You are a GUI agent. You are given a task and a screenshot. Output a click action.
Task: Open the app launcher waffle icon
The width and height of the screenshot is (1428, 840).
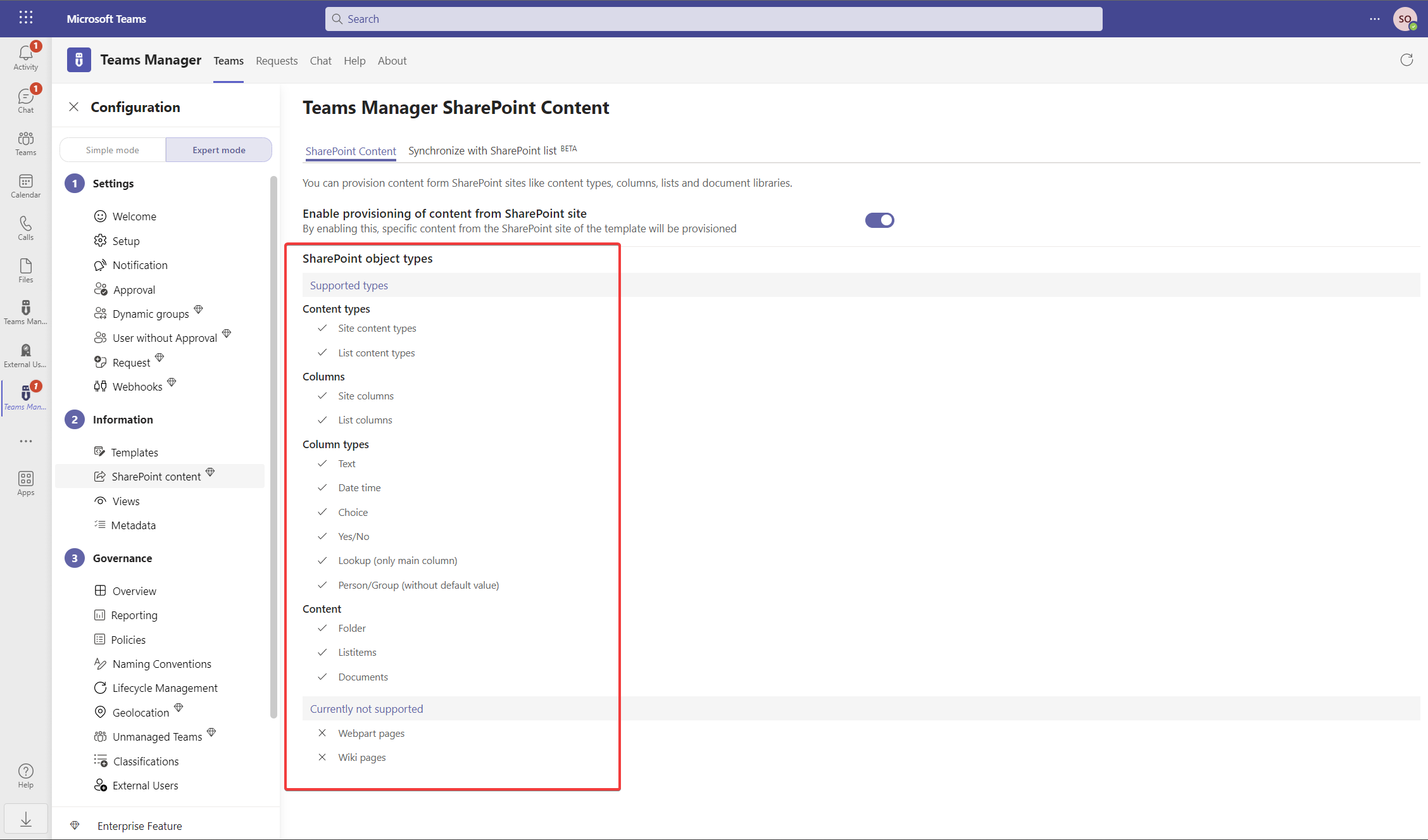coord(26,18)
